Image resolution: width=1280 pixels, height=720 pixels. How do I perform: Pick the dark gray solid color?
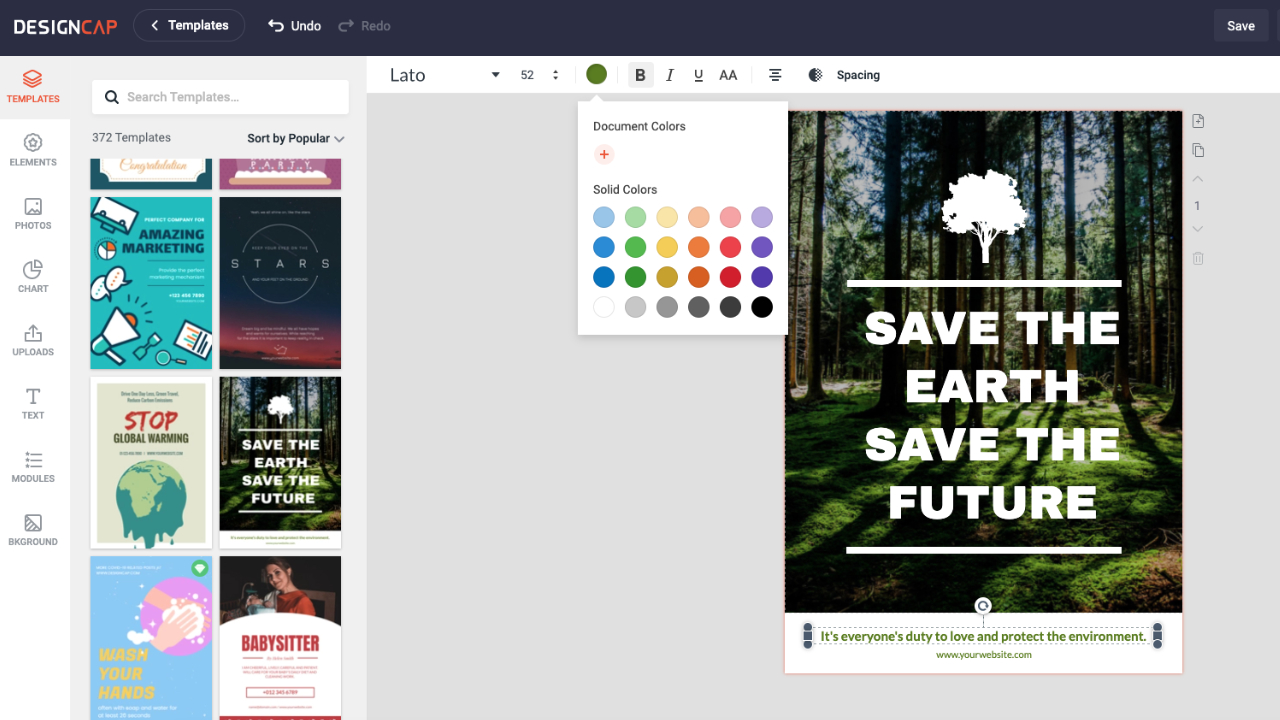[x=699, y=307]
